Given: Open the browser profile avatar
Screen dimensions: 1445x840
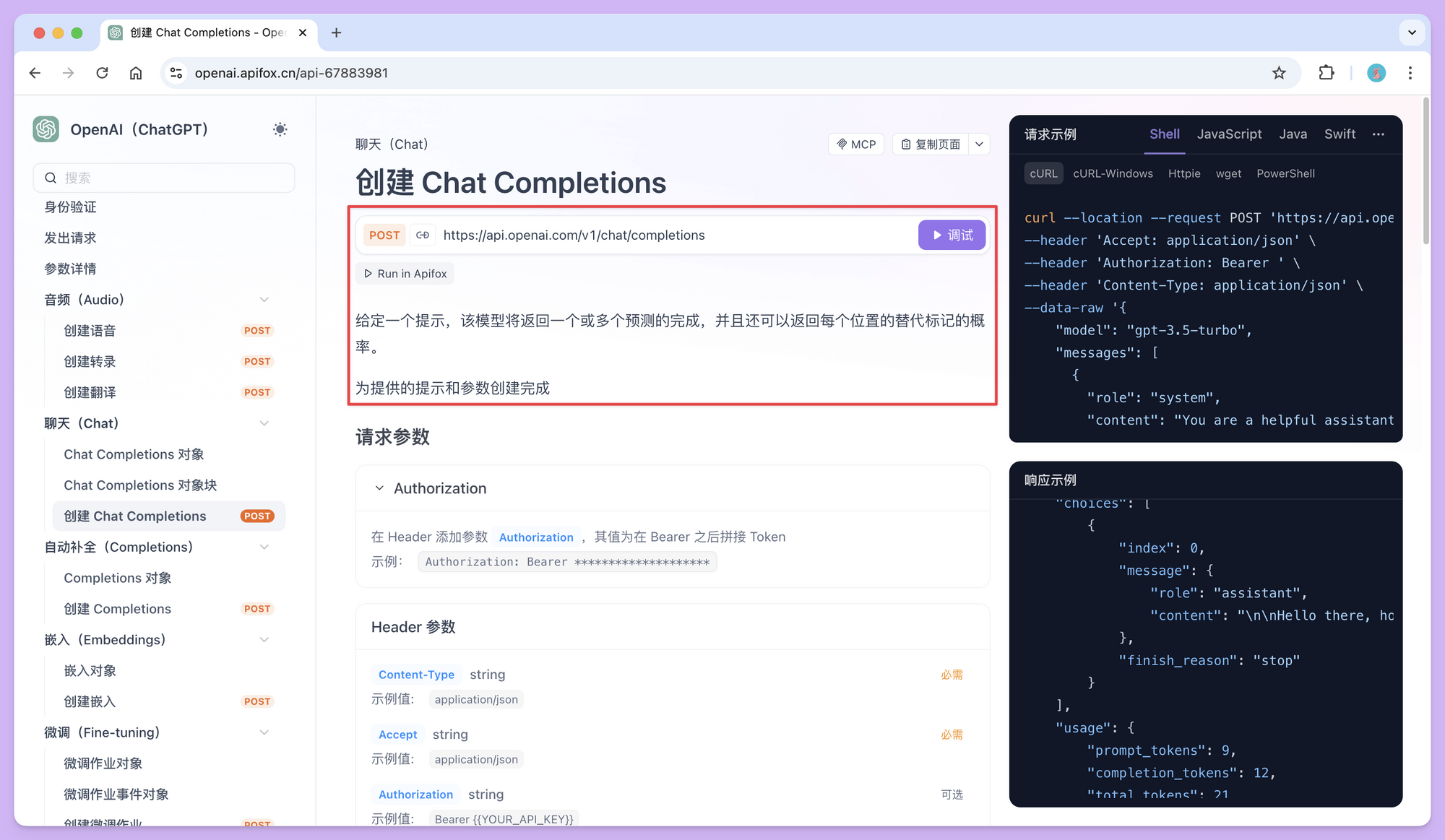Looking at the screenshot, I should 1376,73.
